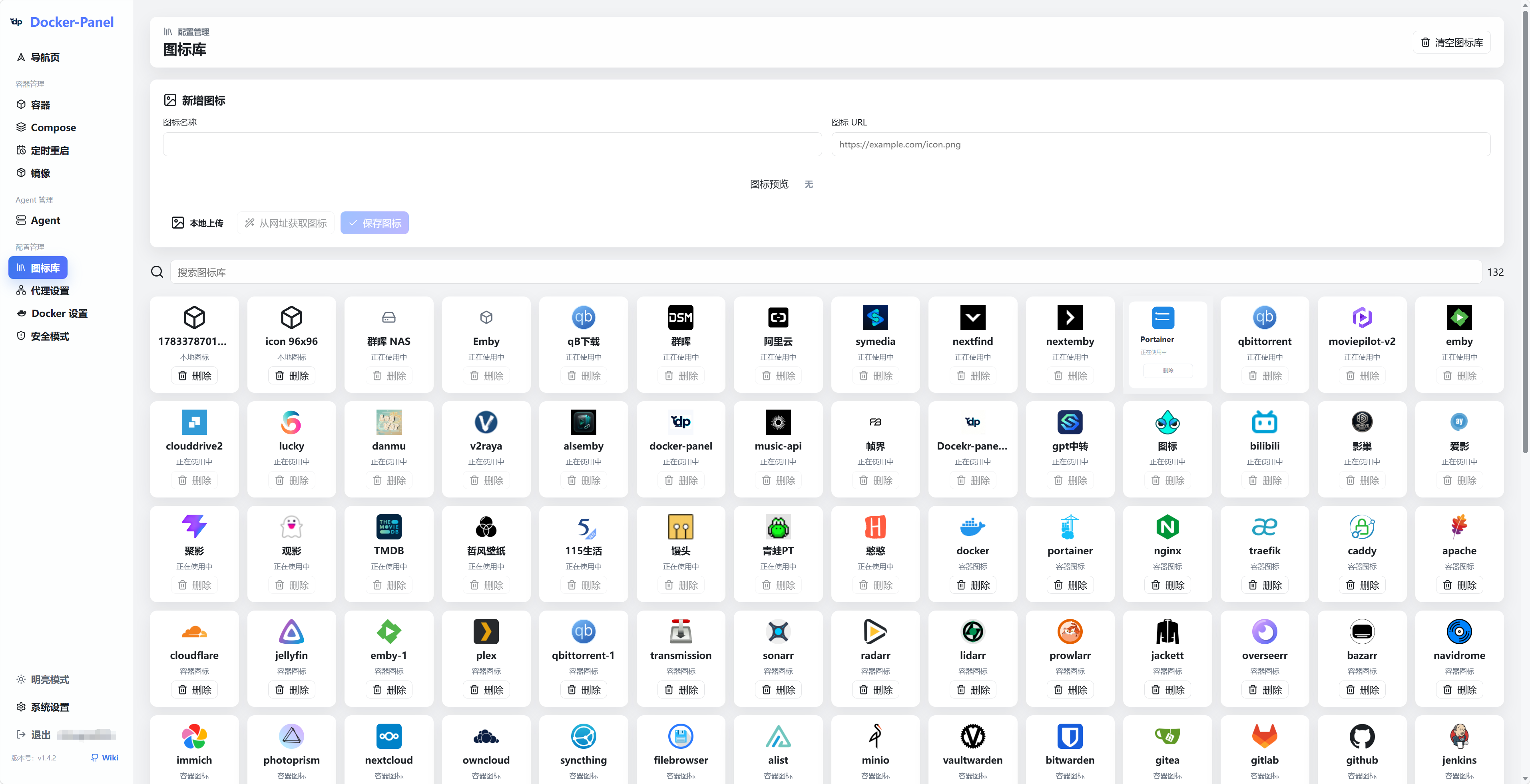
Task: Click the cloudflare icon
Action: pos(194,631)
